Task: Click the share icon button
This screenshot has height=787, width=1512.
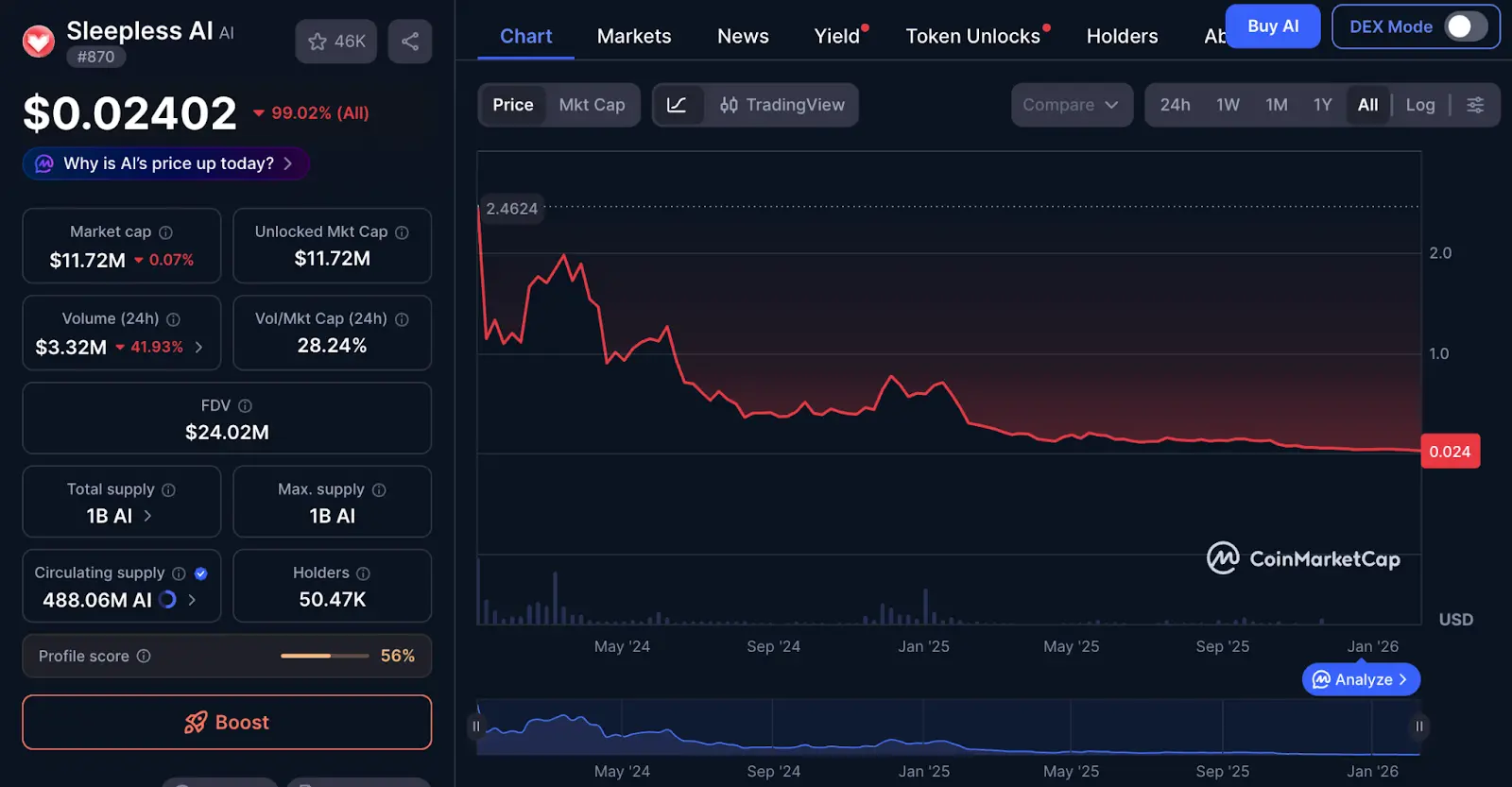Action: (x=410, y=42)
